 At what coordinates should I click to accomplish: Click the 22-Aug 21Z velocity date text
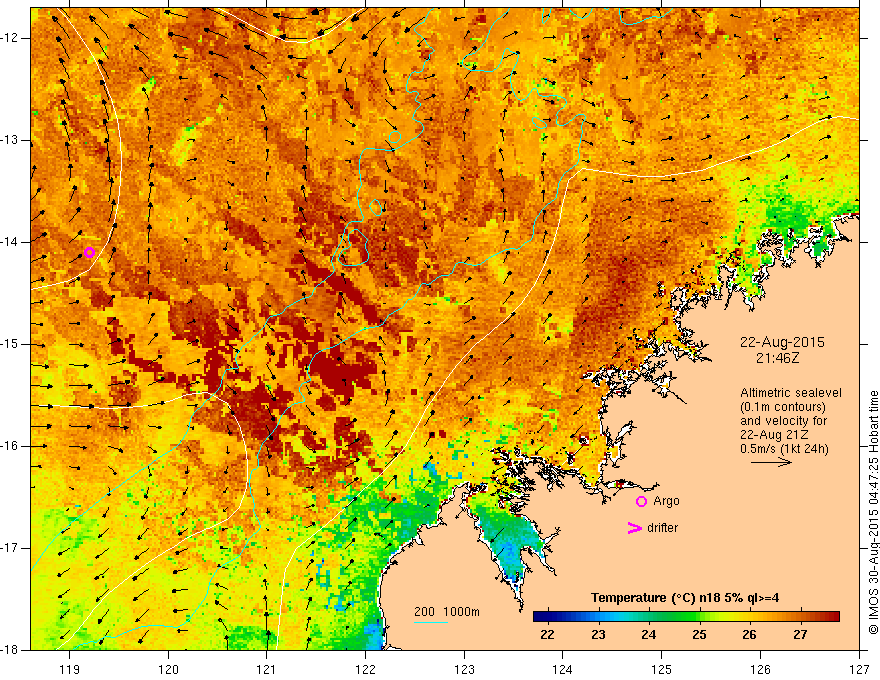pos(776,435)
